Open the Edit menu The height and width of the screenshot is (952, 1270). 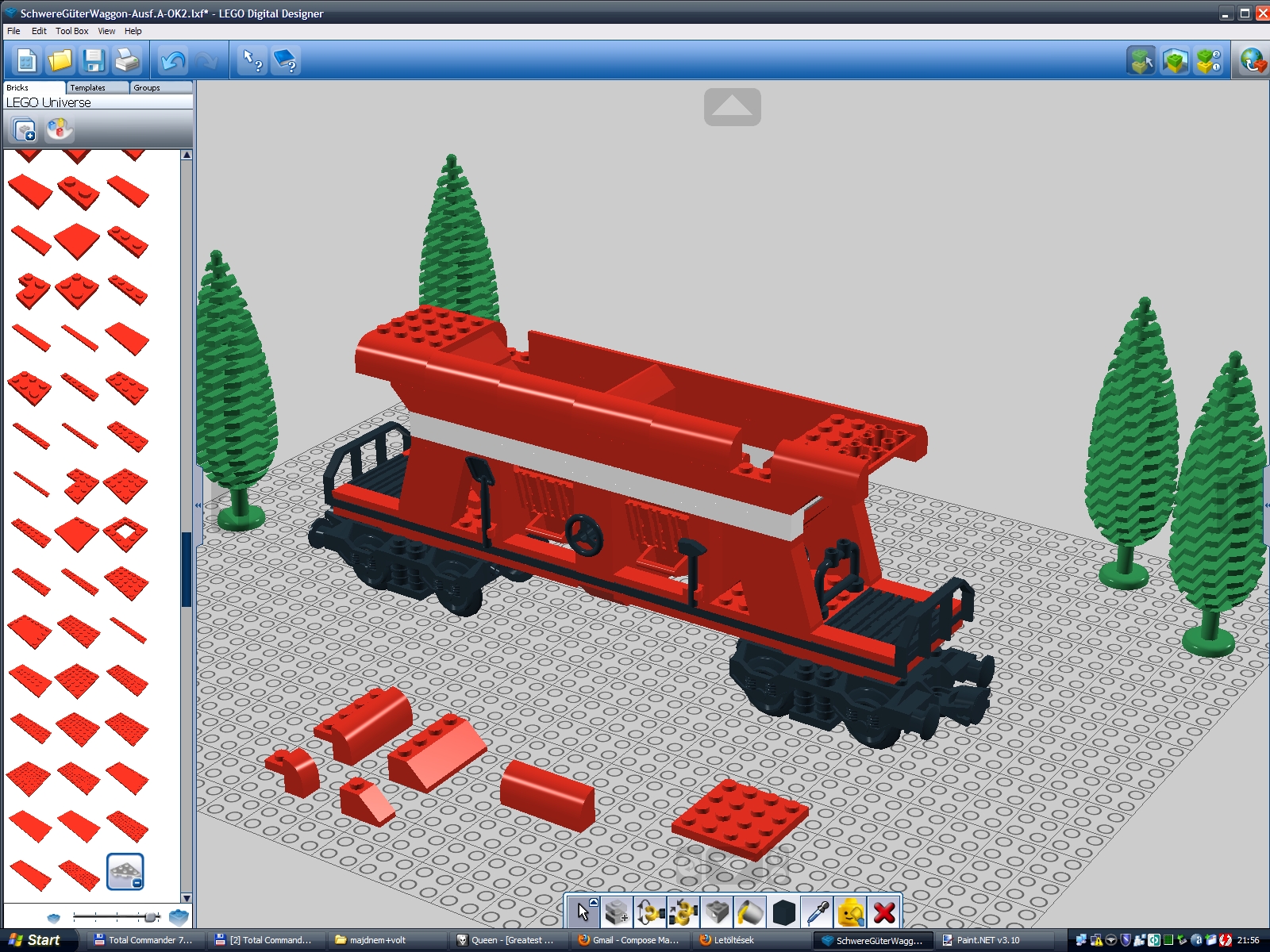tap(39, 31)
